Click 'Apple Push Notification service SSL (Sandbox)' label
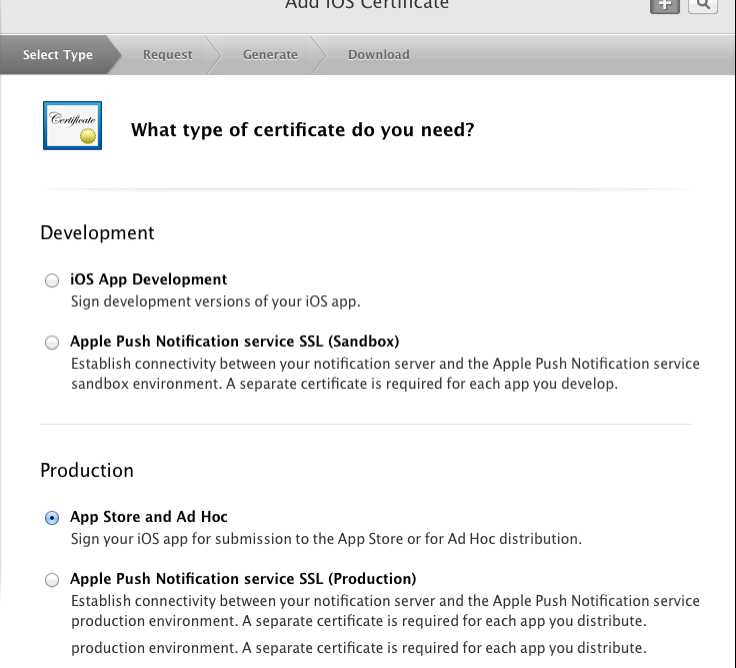The width and height of the screenshot is (736, 668). coord(235,341)
